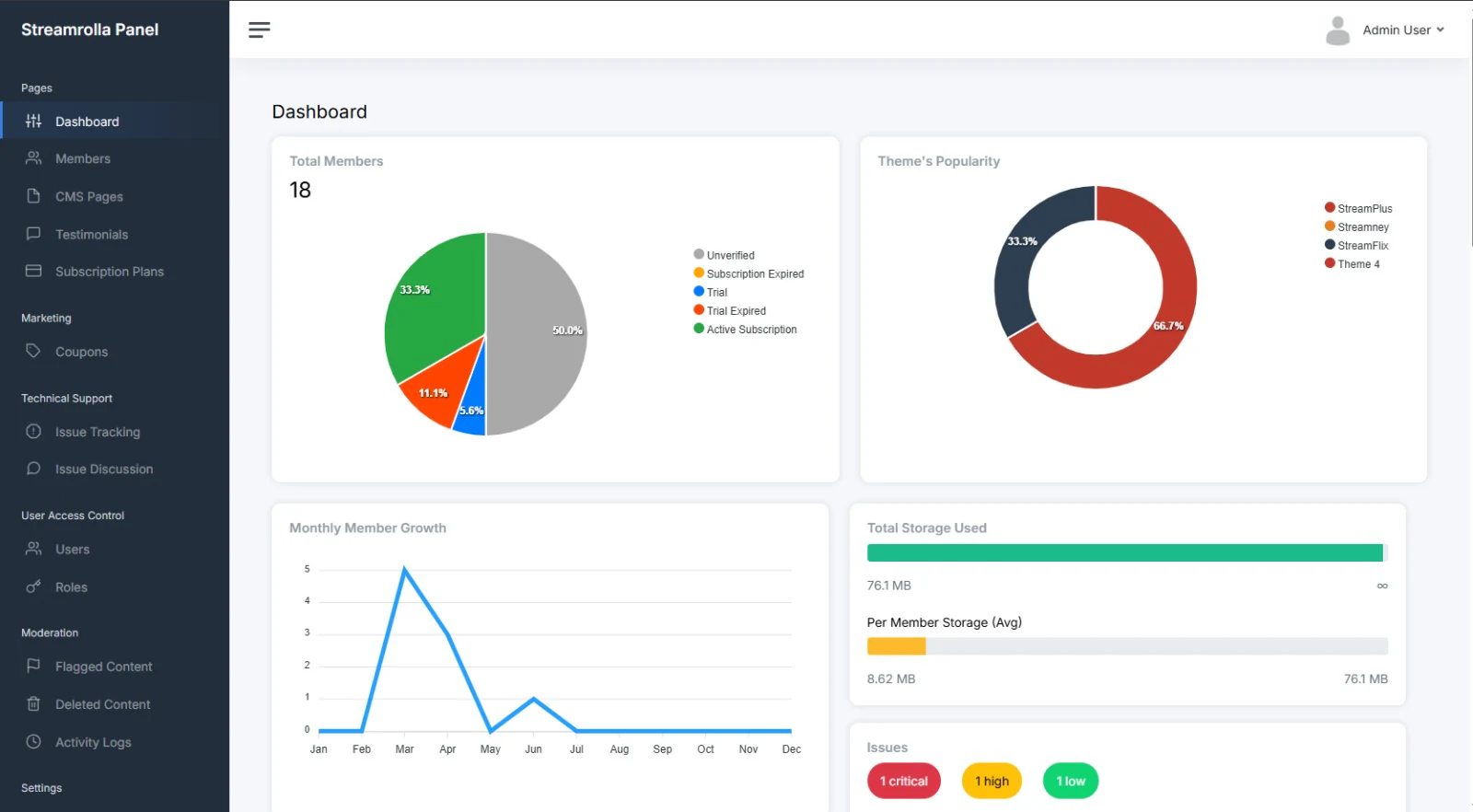Click the Total Members count 18
The width and height of the screenshot is (1473, 812).
pyautogui.click(x=300, y=190)
